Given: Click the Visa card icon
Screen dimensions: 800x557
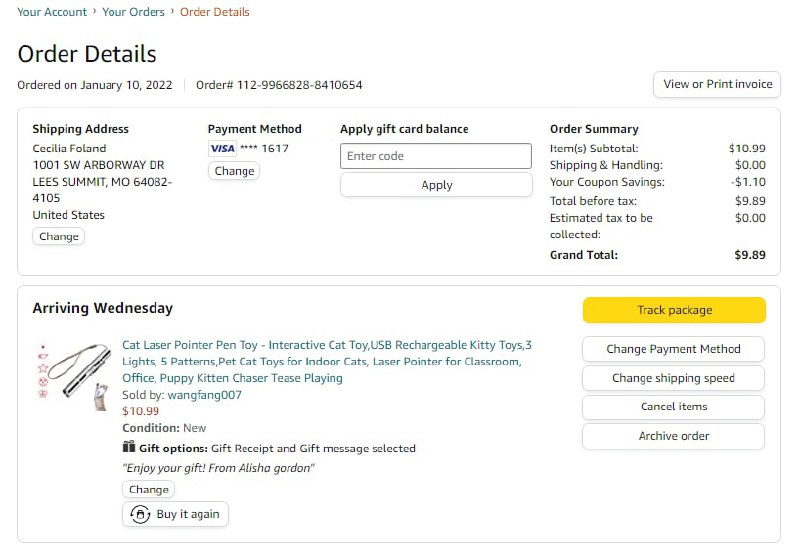Looking at the screenshot, I should pyautogui.click(x=222, y=148).
